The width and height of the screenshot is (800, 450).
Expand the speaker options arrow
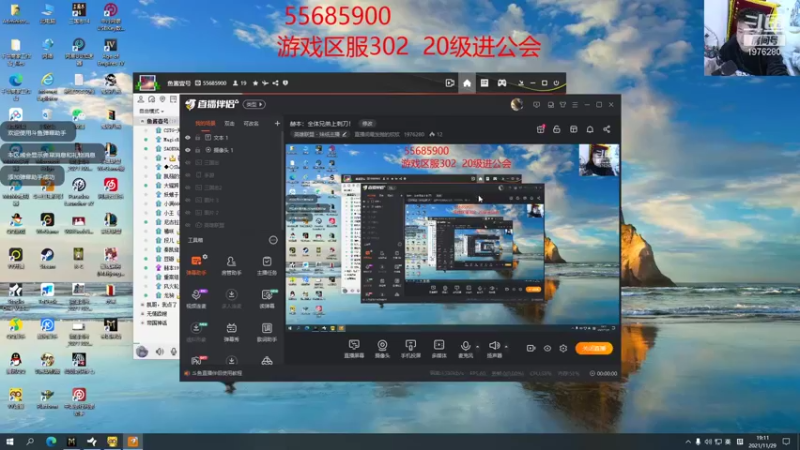coord(506,346)
